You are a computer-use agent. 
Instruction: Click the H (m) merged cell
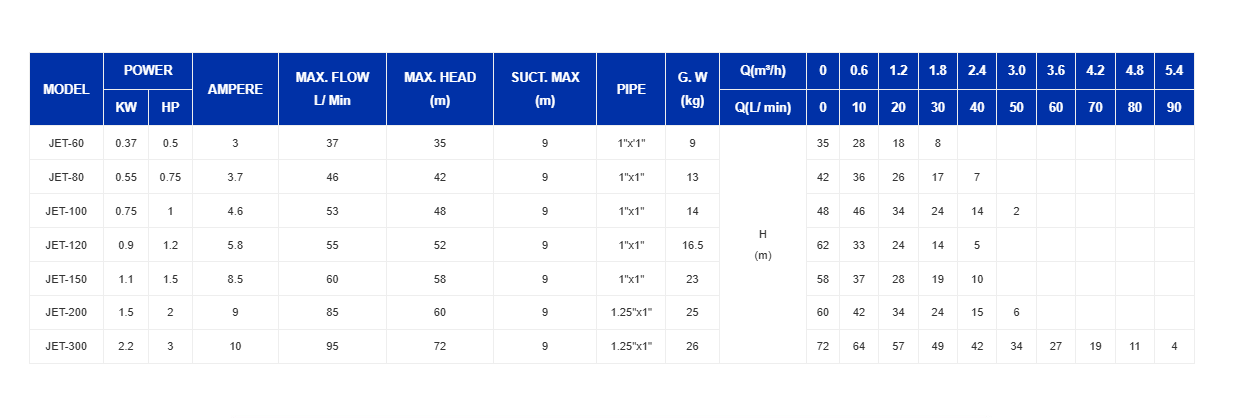coord(762,244)
